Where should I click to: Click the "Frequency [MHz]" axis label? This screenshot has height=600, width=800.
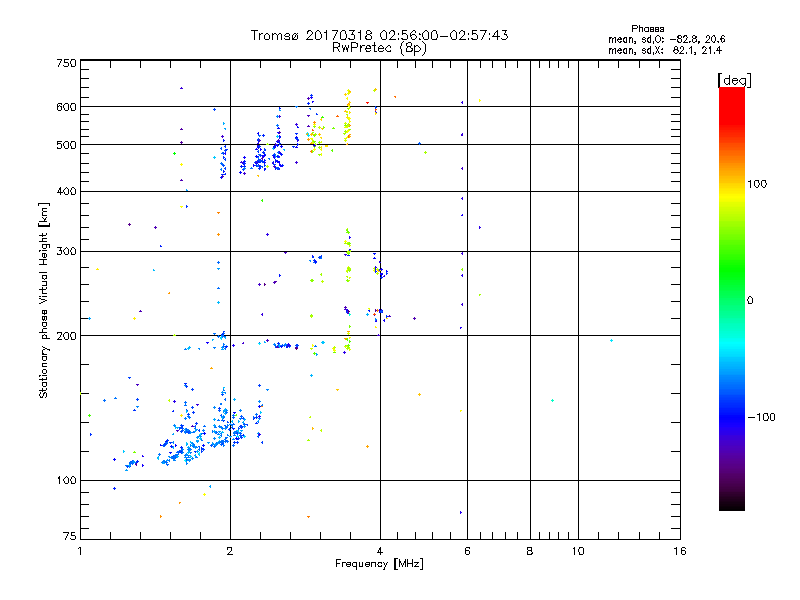click(x=379, y=564)
